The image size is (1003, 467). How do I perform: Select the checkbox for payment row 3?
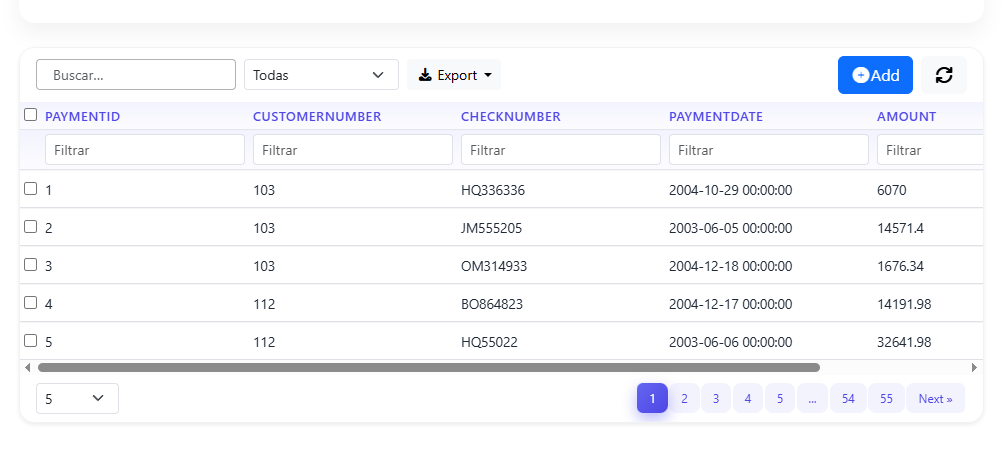[x=30, y=265]
